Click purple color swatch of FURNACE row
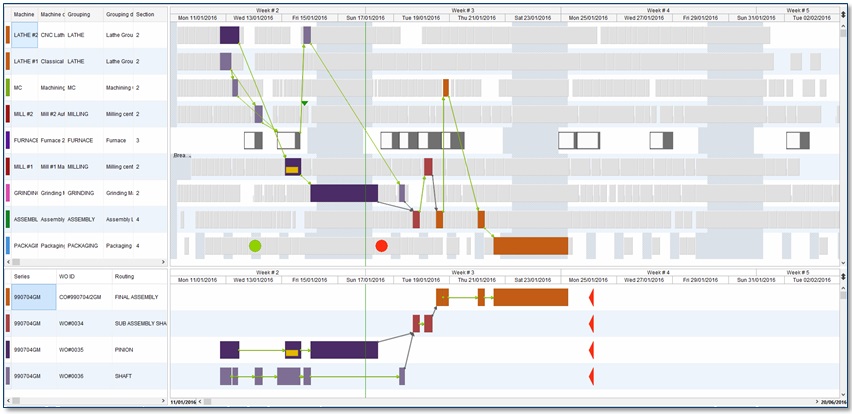This screenshot has width=852, height=414. (8, 140)
